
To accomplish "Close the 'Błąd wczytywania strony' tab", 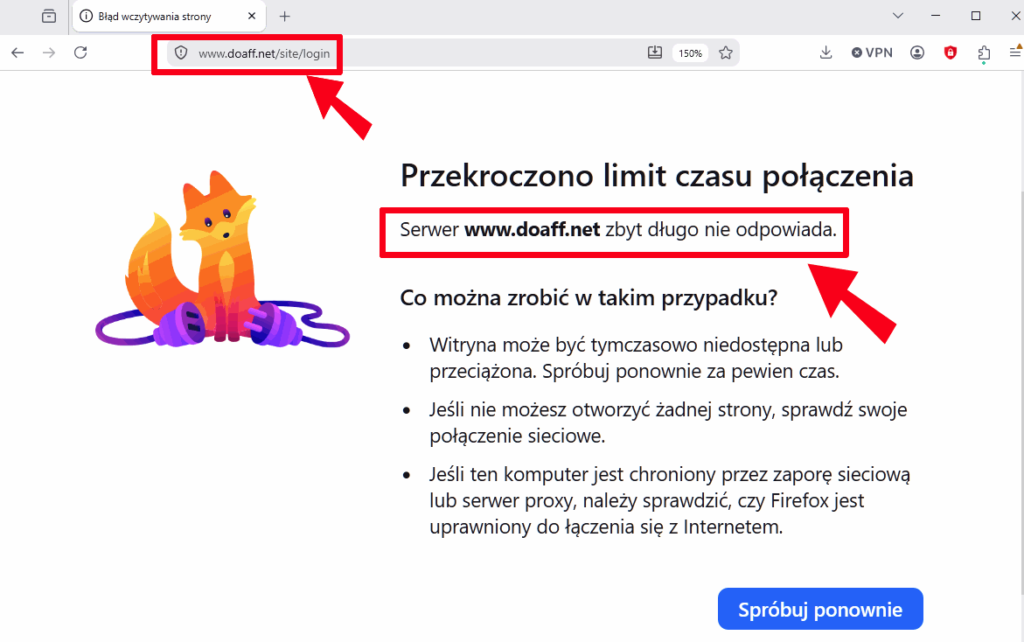I will pyautogui.click(x=252, y=16).
